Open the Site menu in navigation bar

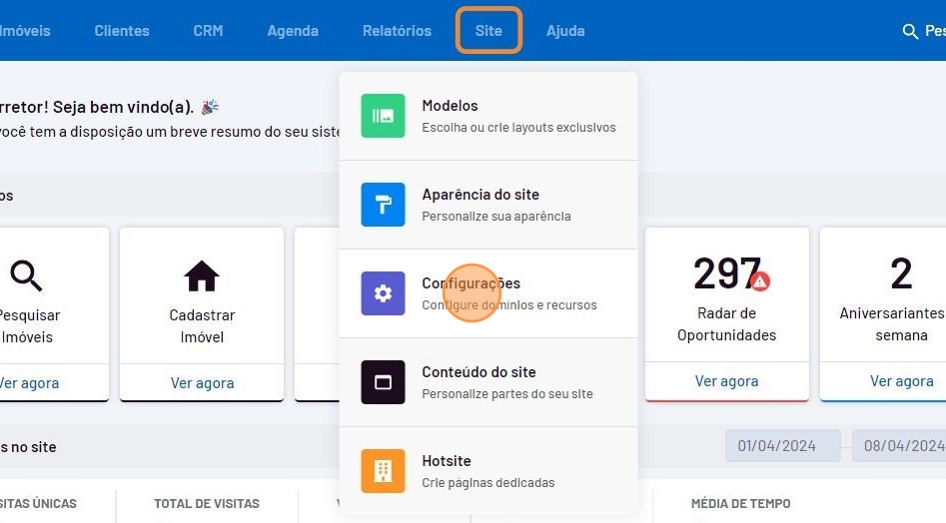pos(489,31)
